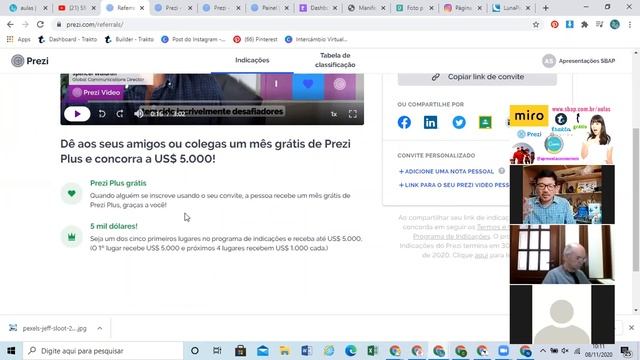Open video in fullscreen mode
This screenshot has width=640, height=360.
tap(353, 114)
